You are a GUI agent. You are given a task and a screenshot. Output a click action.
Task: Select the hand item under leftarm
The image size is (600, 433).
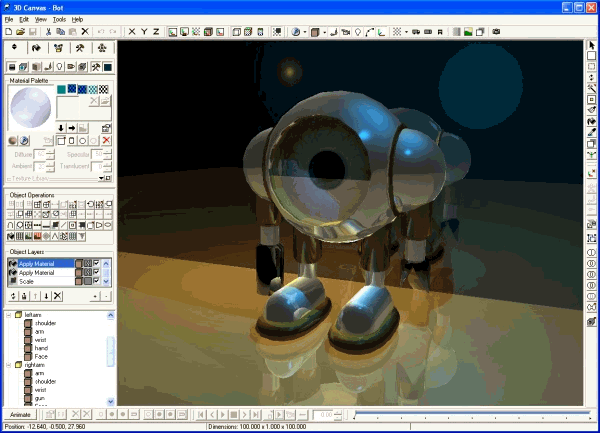[x=41, y=348]
